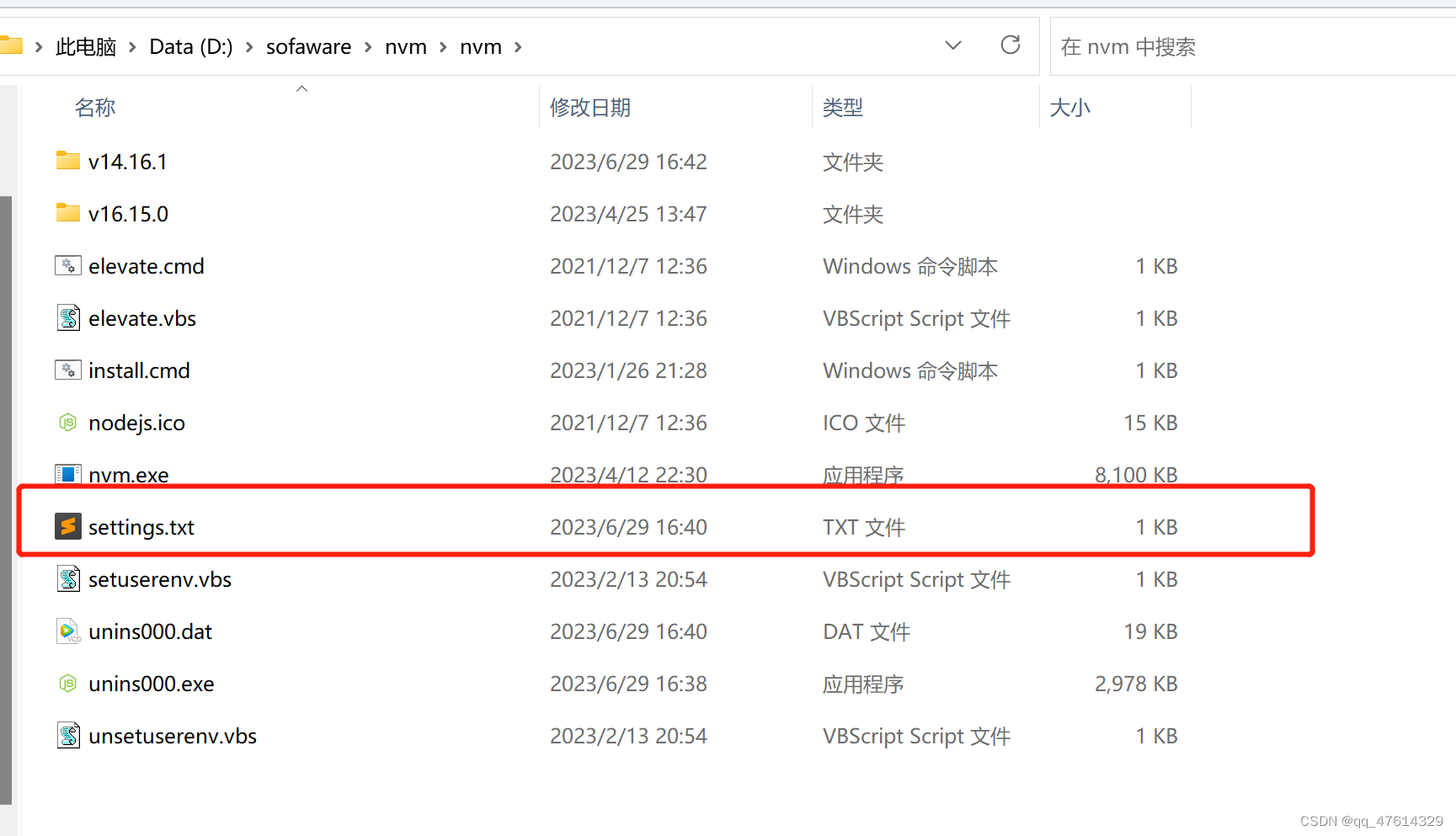Select the elevate.cmd file name
Image resolution: width=1456 pixels, height=836 pixels.
point(147,266)
